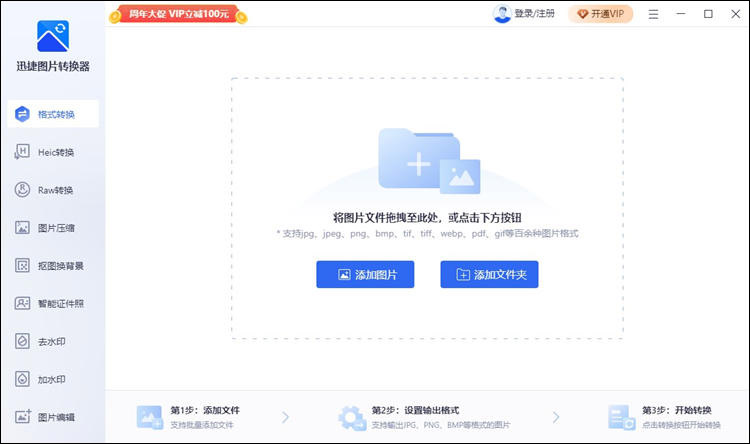Click the diamond icon in 开通VIP

(583, 14)
